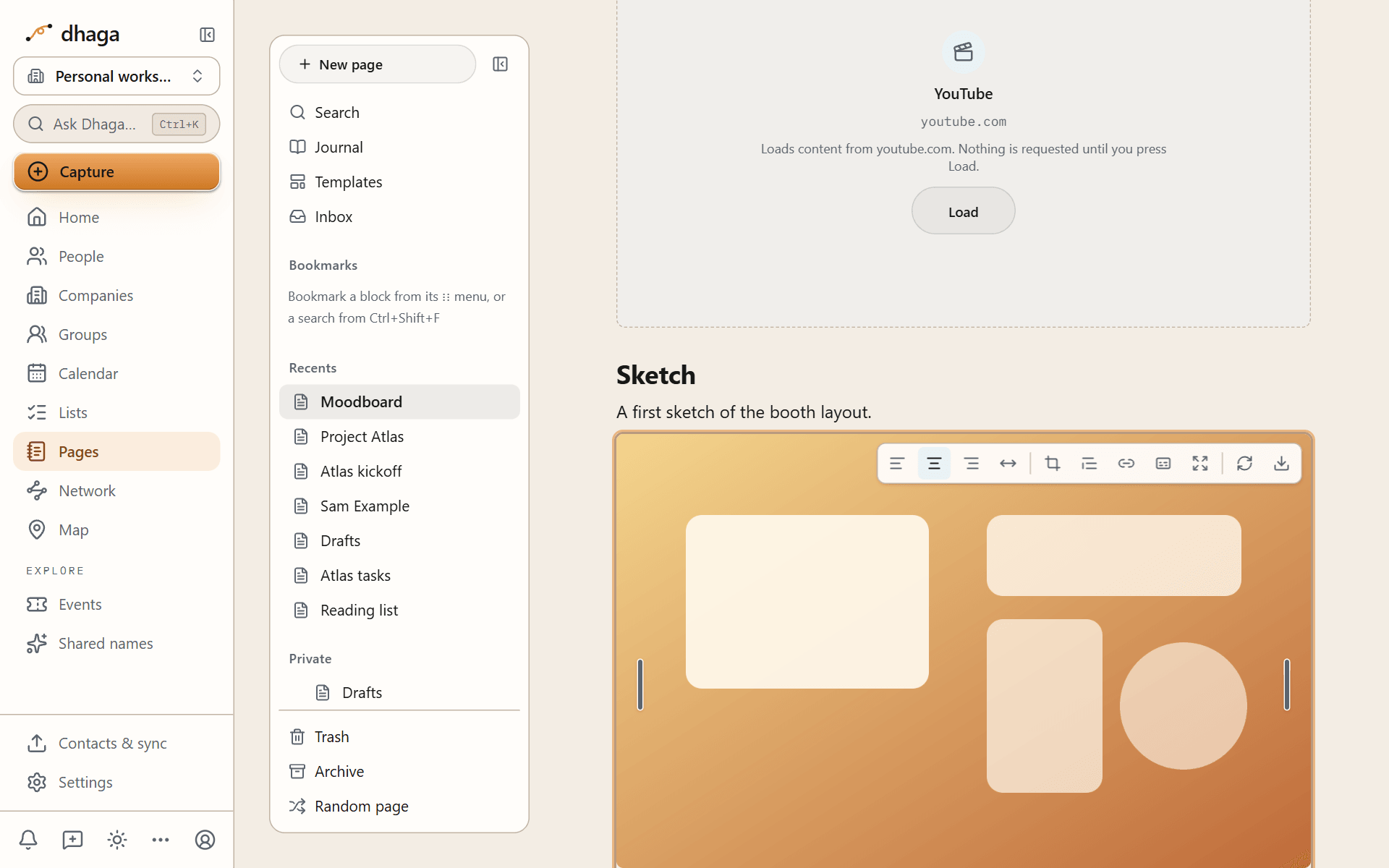Open the Journal
This screenshot has width=1389, height=868.
click(399, 147)
